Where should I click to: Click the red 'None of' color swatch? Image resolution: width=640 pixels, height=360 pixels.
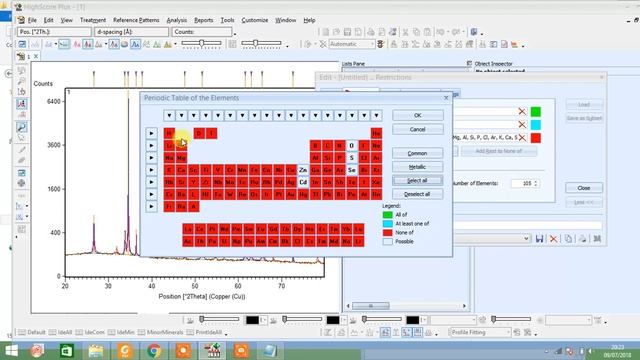[536, 138]
